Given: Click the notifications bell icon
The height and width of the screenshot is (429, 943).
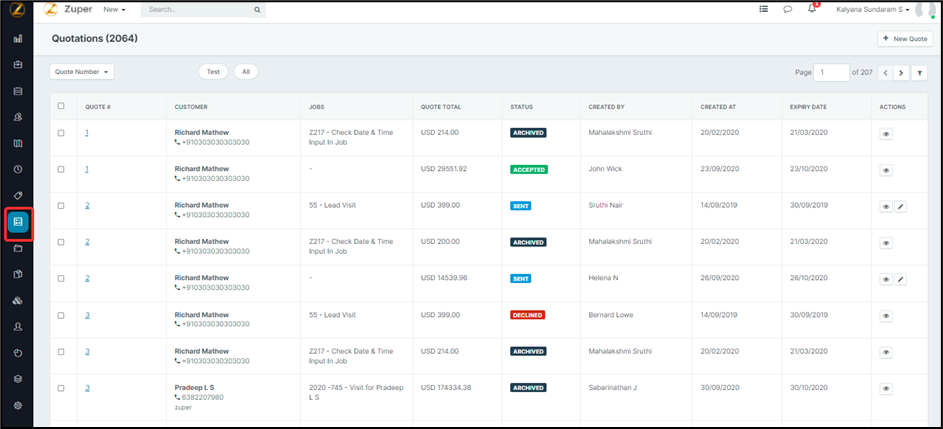Looking at the screenshot, I should click(x=812, y=9).
